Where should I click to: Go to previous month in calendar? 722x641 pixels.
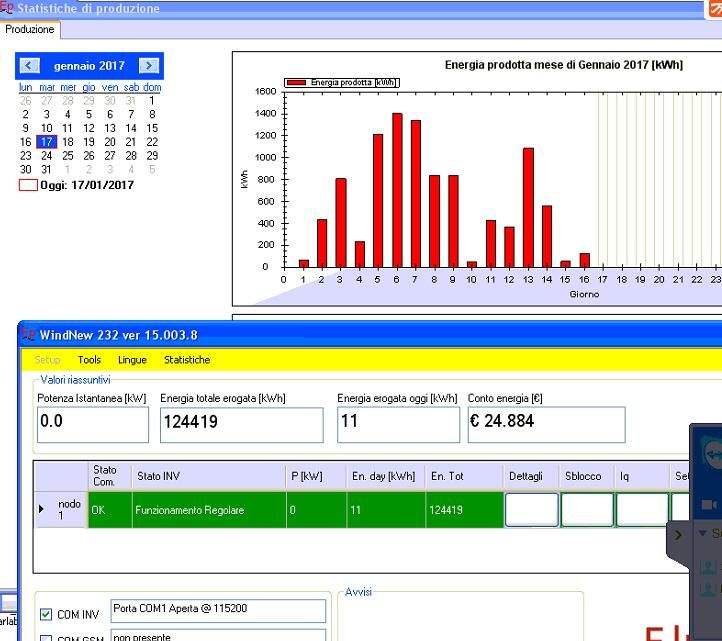coord(29,66)
